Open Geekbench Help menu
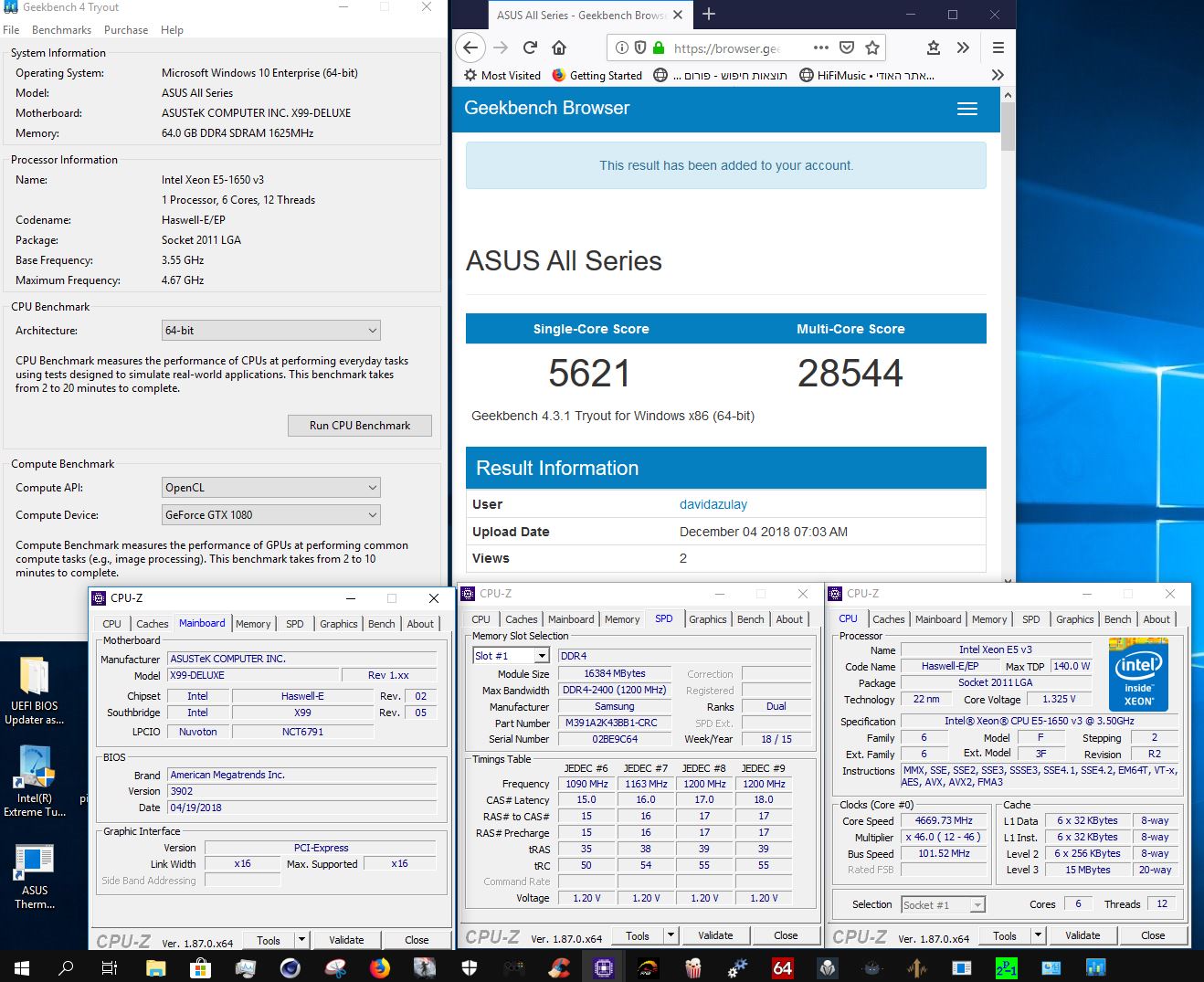The width and height of the screenshot is (1204, 982). coord(172,30)
